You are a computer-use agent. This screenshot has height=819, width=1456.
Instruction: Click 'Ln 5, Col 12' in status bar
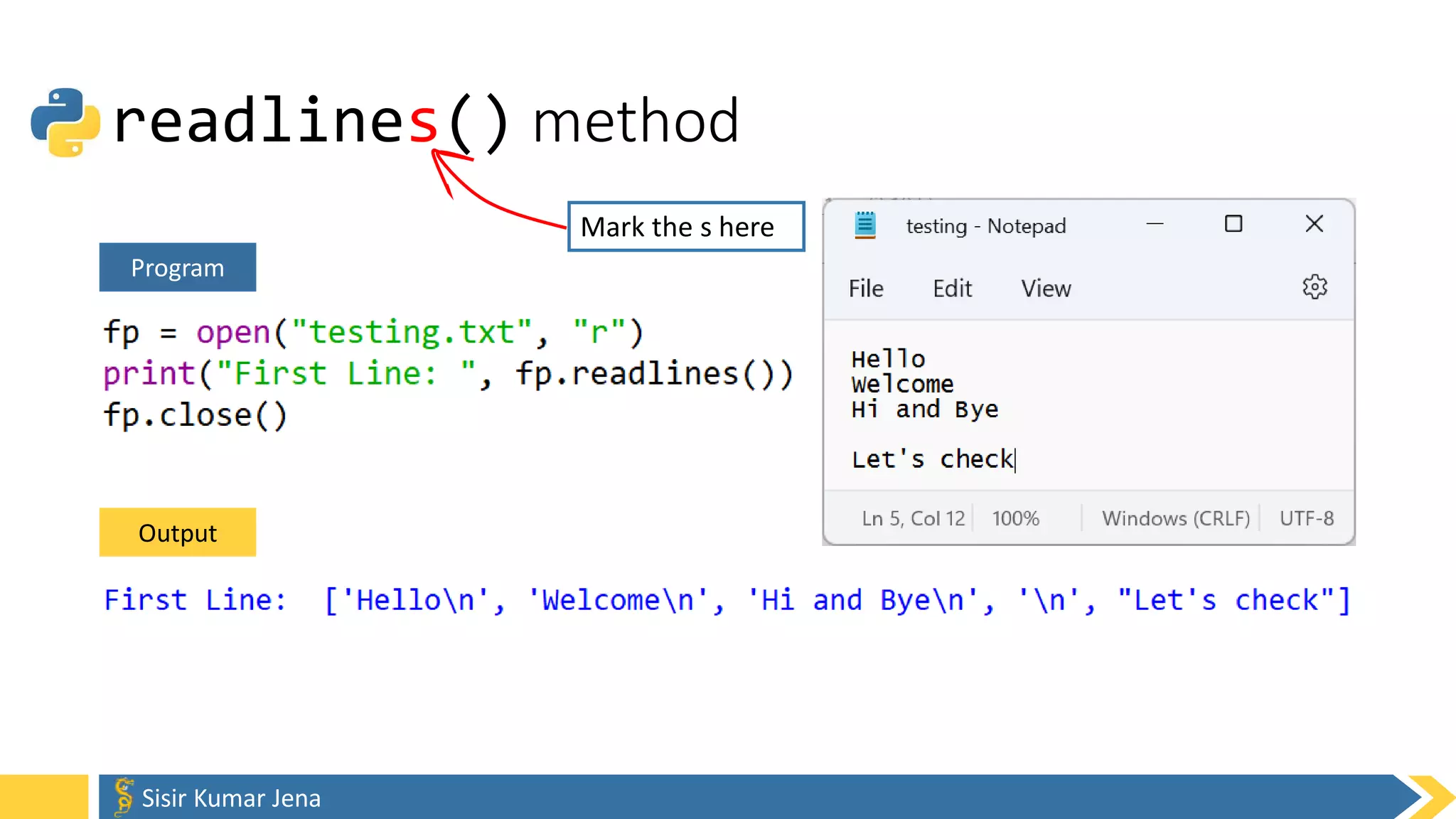pyautogui.click(x=914, y=518)
